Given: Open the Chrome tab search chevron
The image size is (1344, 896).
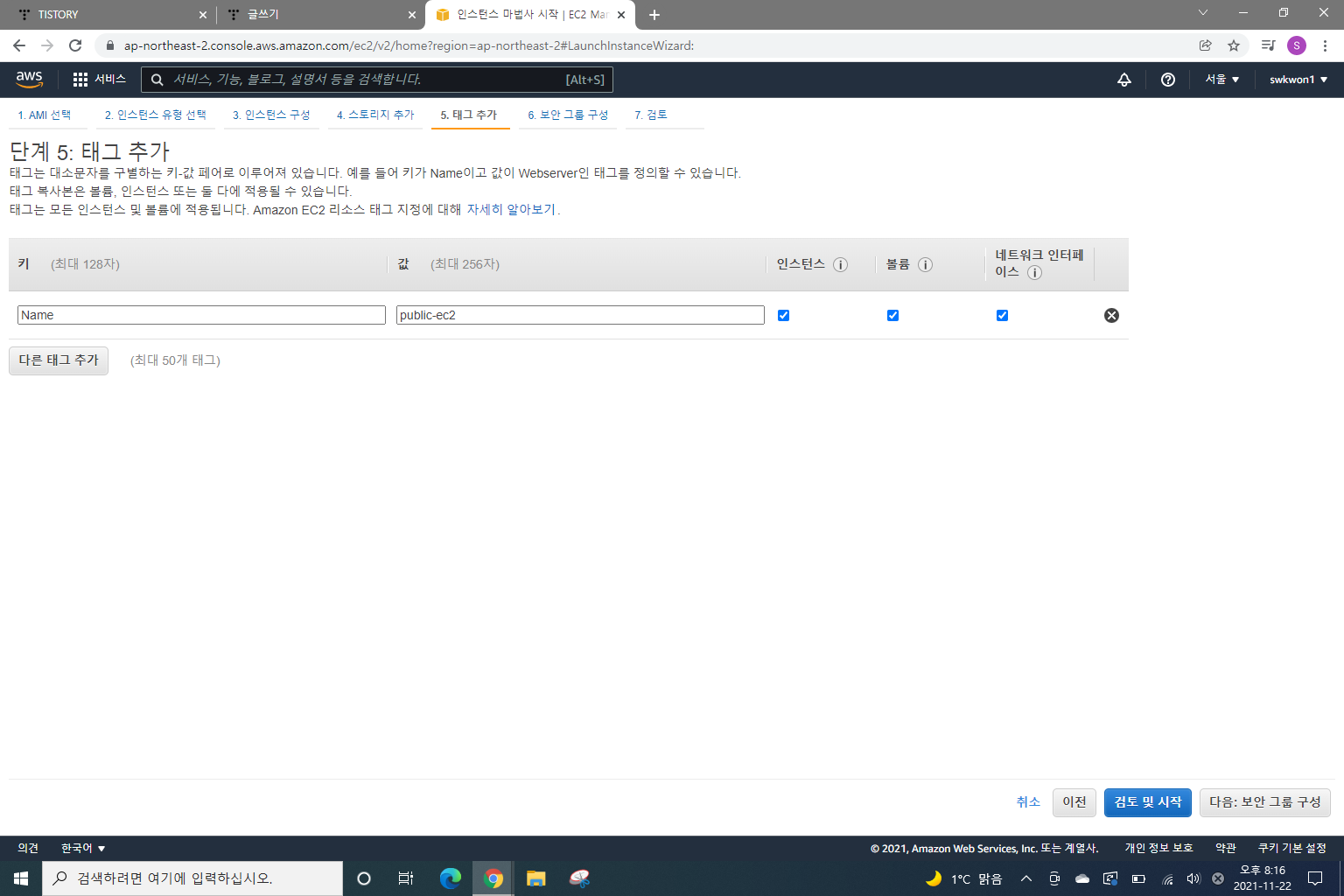Looking at the screenshot, I should pyautogui.click(x=1203, y=13).
